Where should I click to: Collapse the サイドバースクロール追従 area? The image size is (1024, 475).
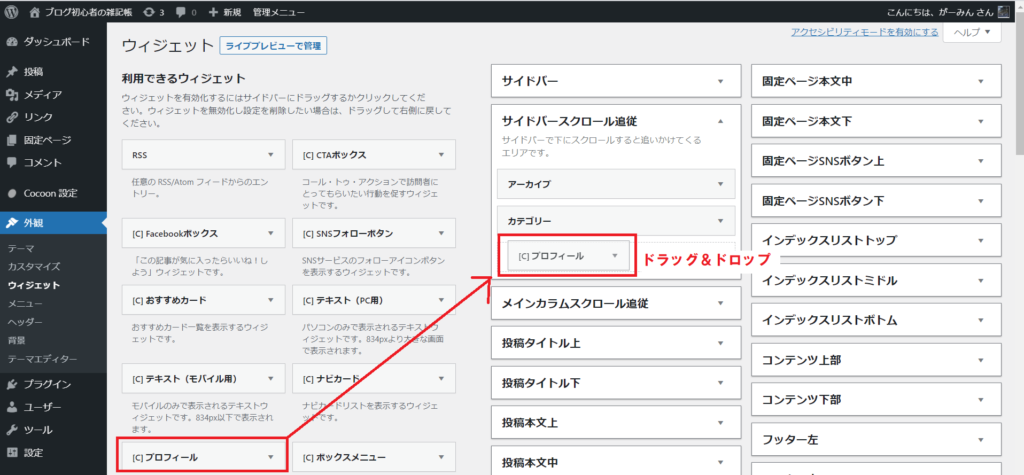pos(720,121)
